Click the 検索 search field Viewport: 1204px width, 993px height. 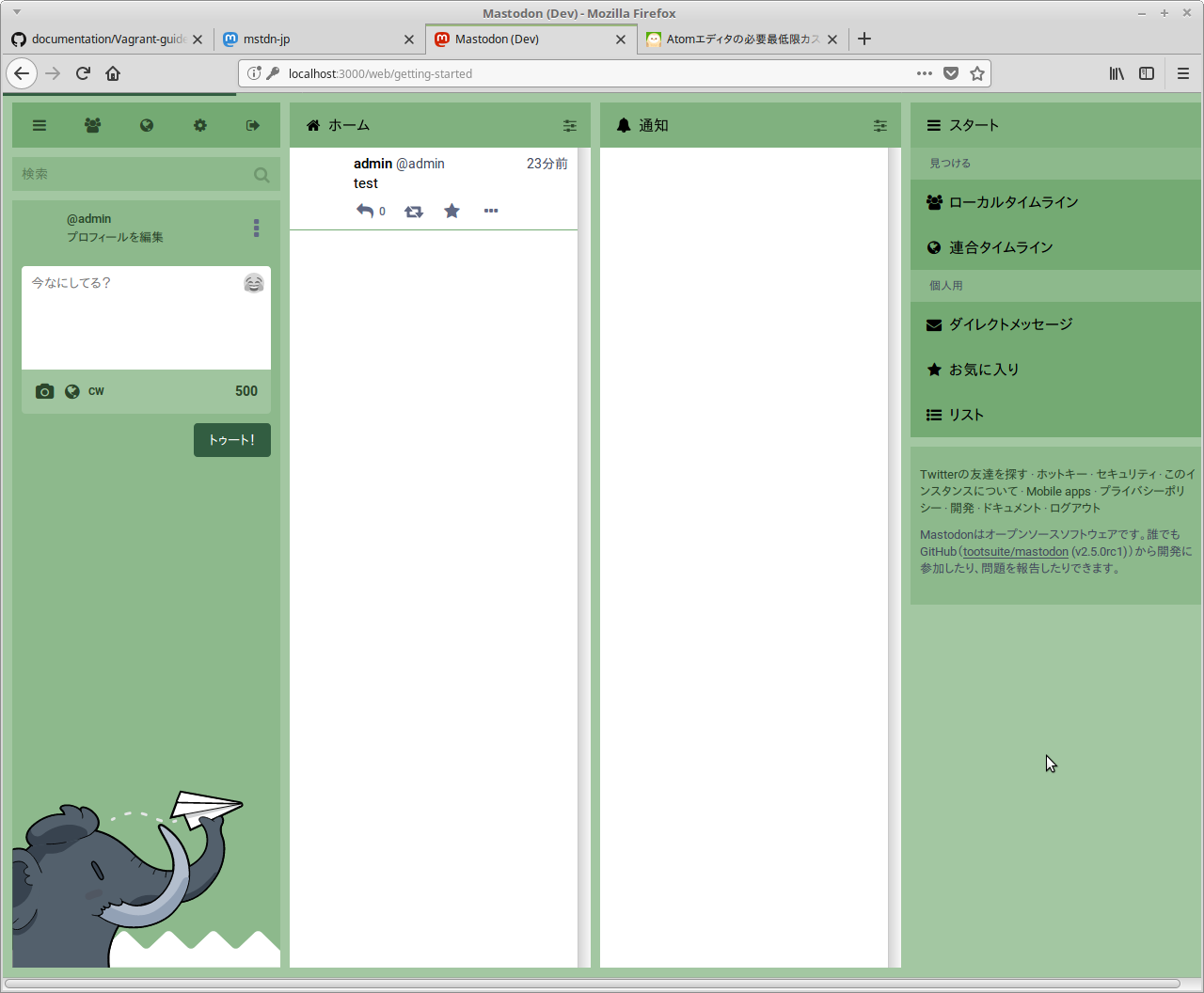pos(134,174)
